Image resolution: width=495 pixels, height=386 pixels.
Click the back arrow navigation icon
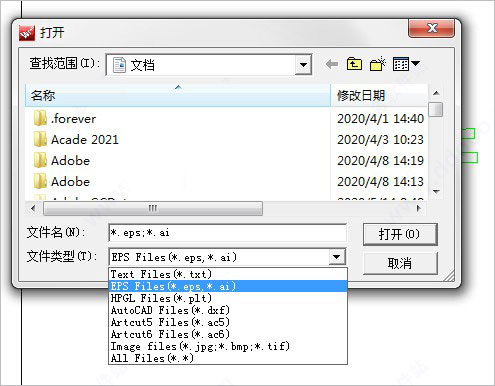332,64
